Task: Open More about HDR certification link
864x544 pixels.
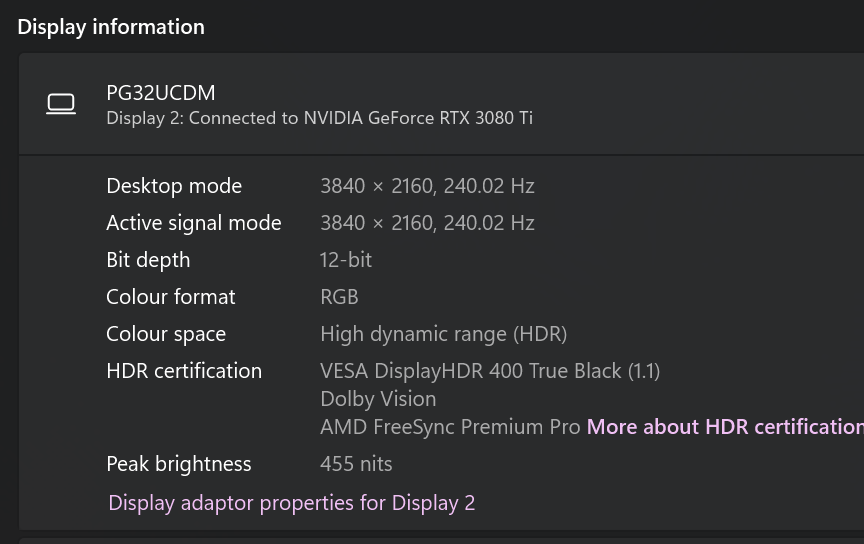Action: [725, 427]
